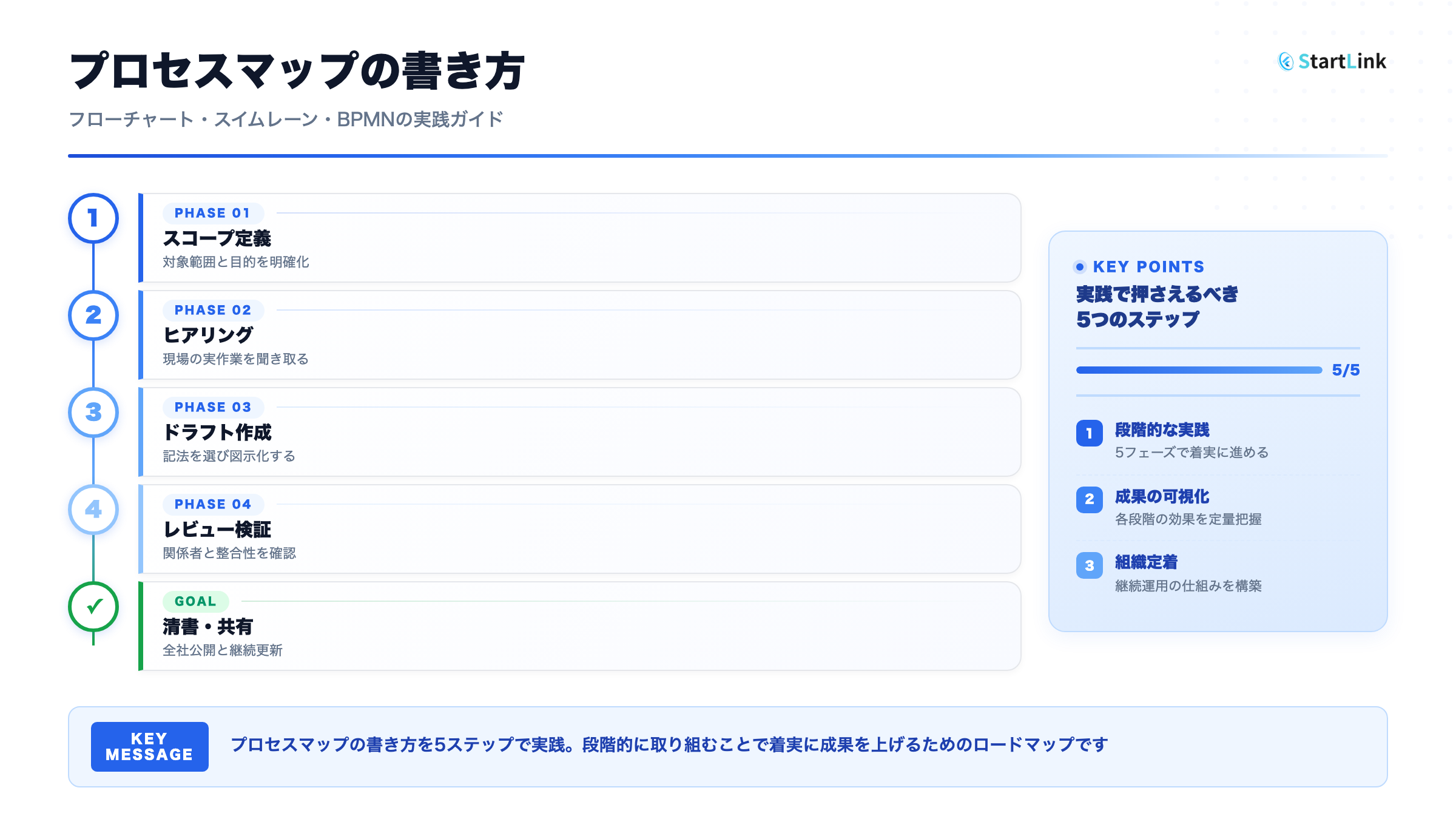Open the スコープ定義 phase card
This screenshot has width=1456, height=819.
pos(579,238)
